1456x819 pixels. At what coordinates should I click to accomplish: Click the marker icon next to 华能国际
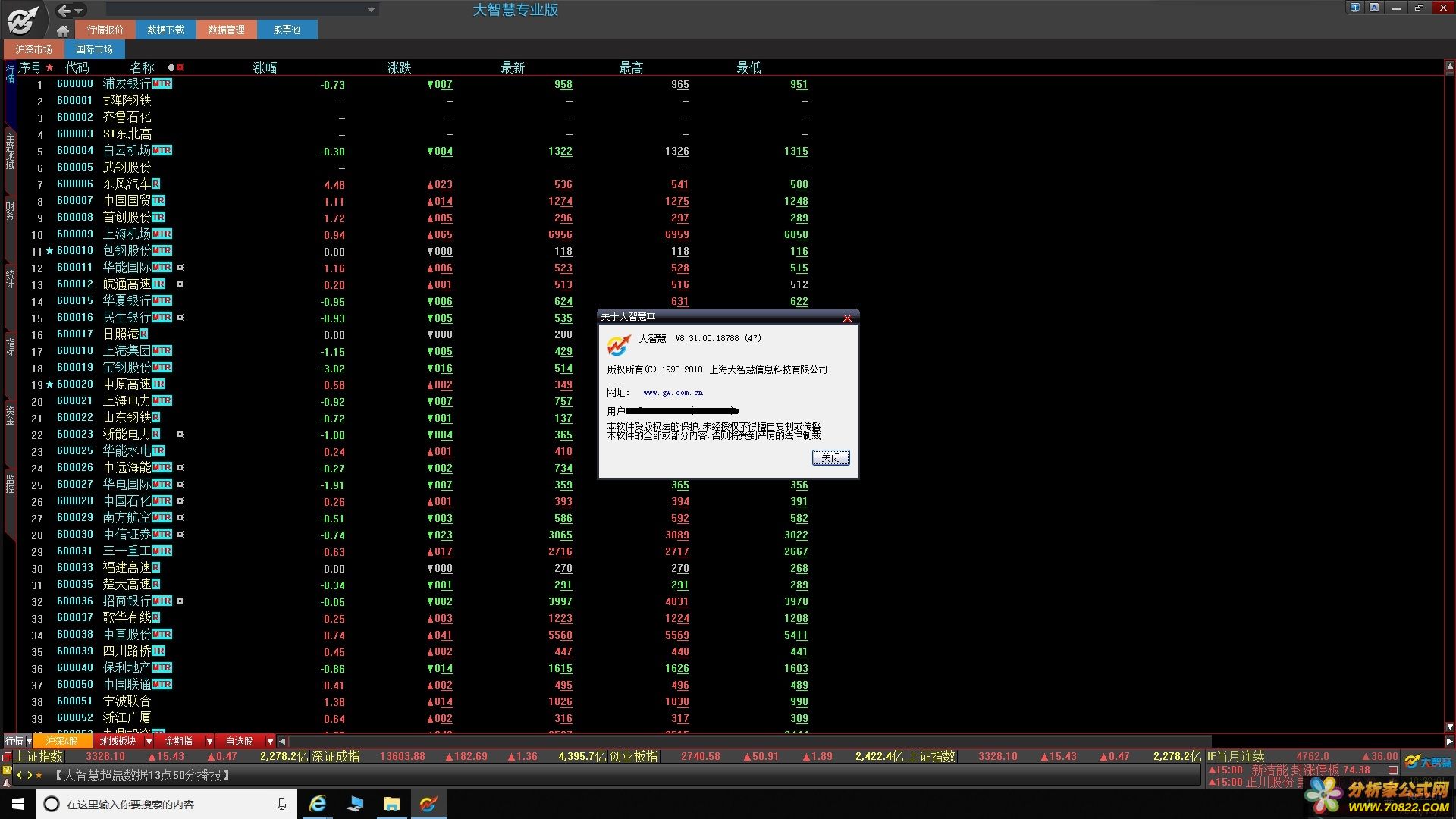tap(180, 268)
